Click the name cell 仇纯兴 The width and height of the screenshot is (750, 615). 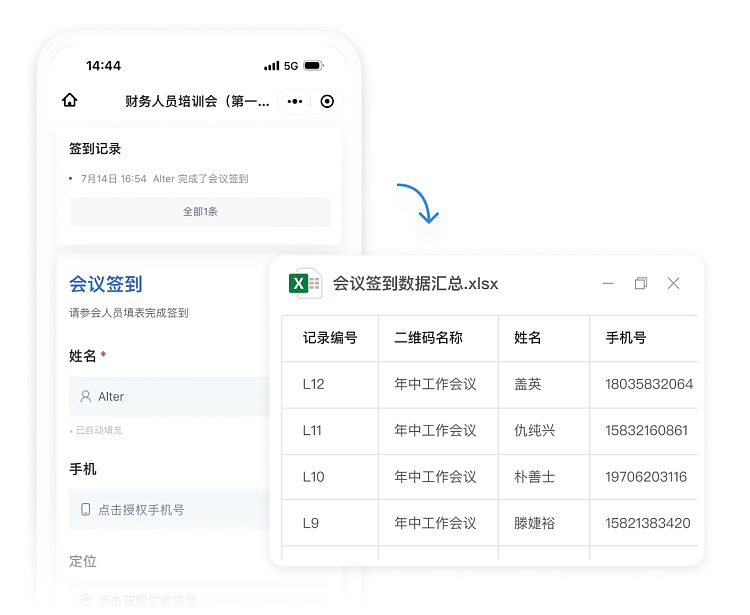[534, 431]
